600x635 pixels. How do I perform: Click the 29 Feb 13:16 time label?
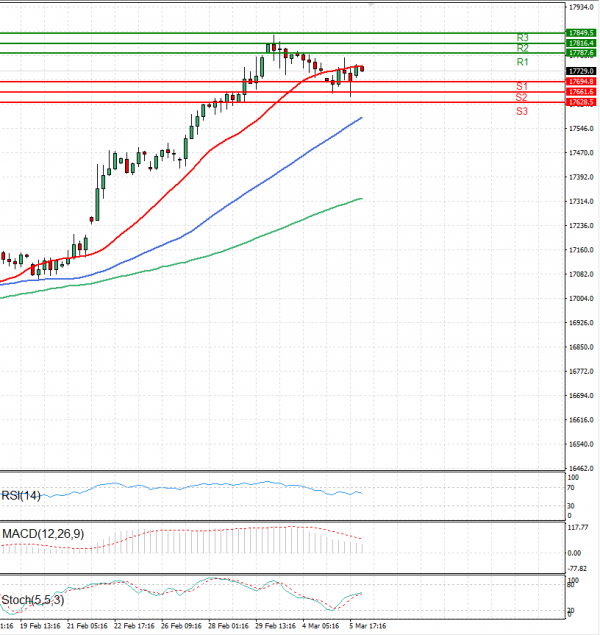pos(275,626)
